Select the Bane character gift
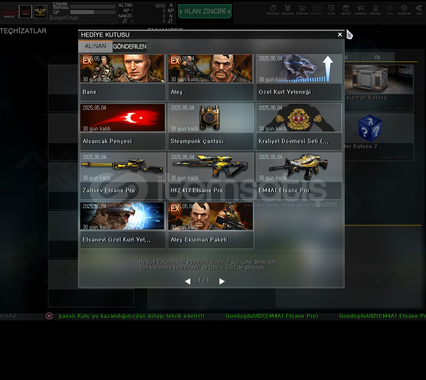Screen dimensions: 426x380 [122, 77]
